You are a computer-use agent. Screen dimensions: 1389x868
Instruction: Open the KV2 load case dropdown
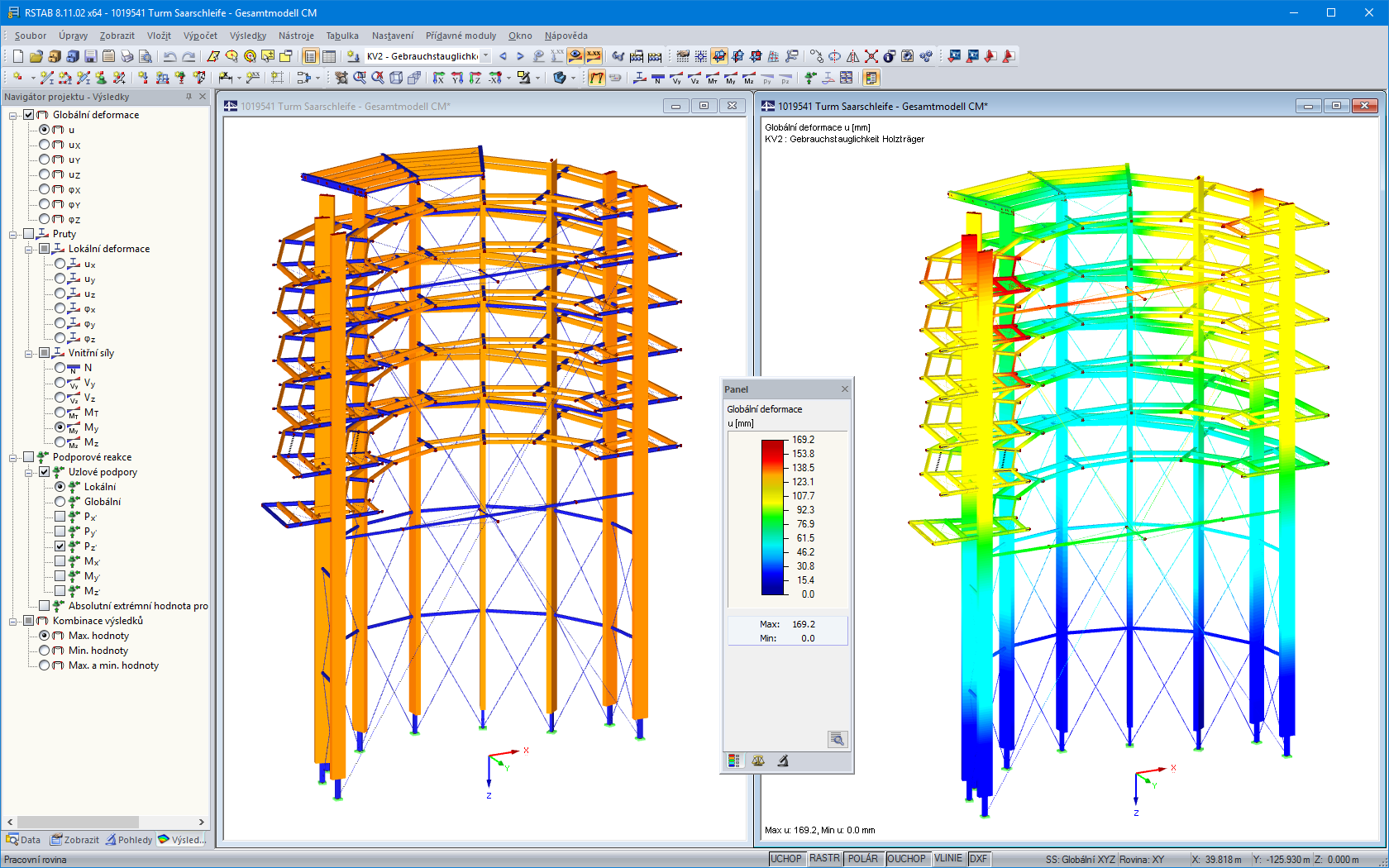tap(485, 56)
